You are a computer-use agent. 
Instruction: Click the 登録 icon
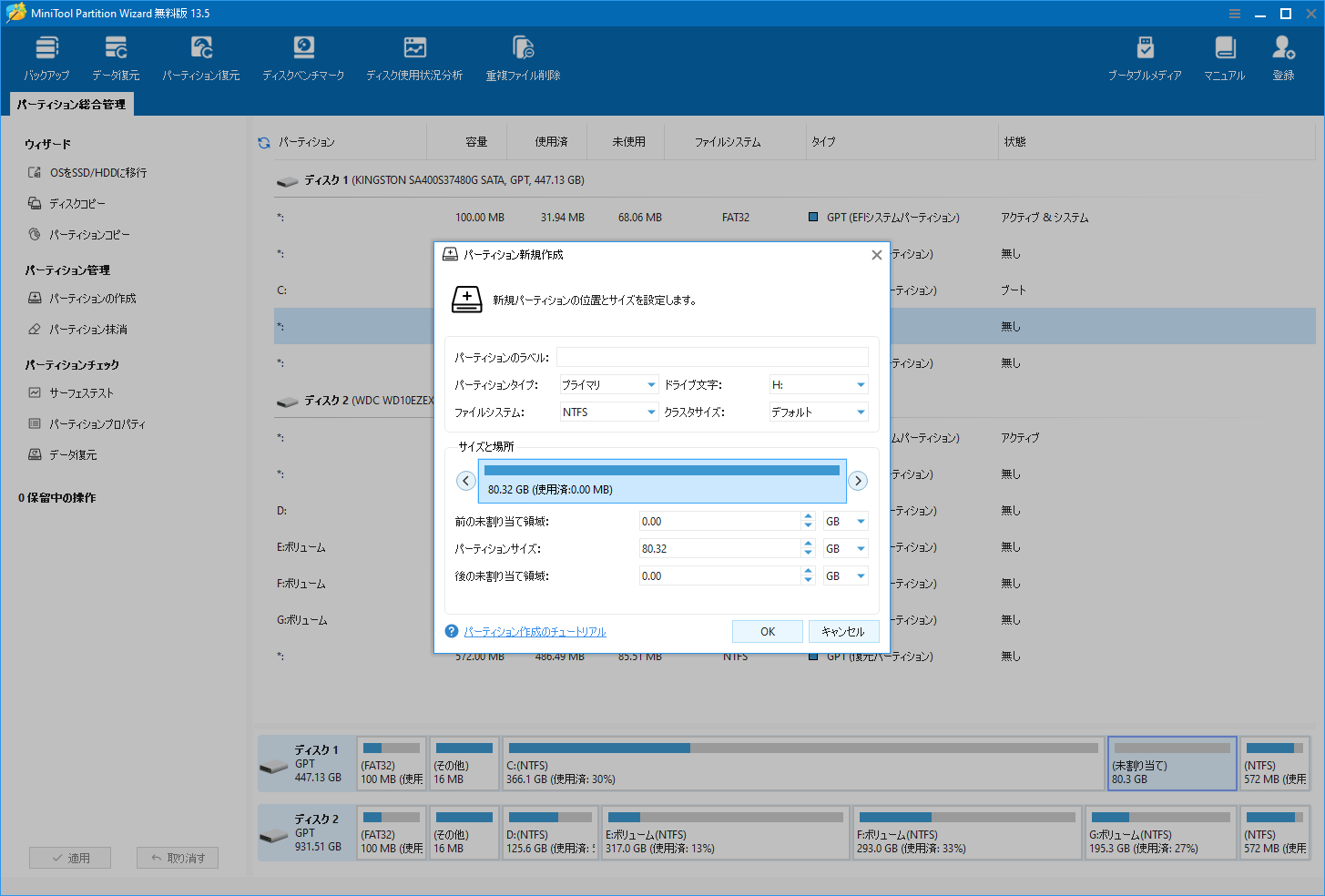(x=1283, y=55)
